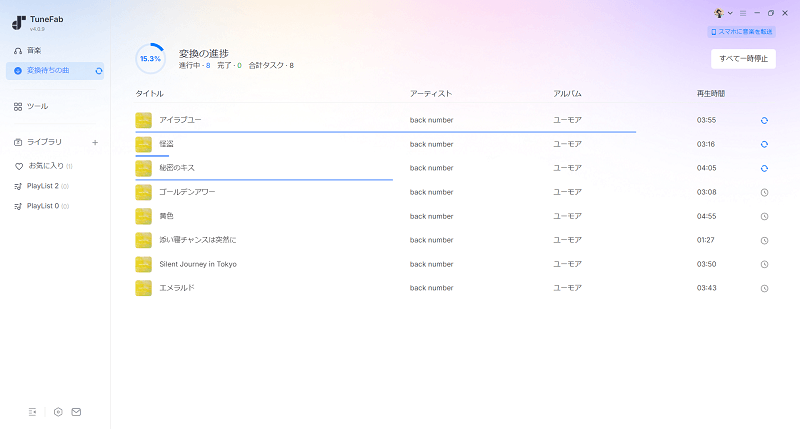Screen dimensions: 800x429
Task: Click duration 04:55 of 黄色
Action: pyautogui.click(x=706, y=216)
